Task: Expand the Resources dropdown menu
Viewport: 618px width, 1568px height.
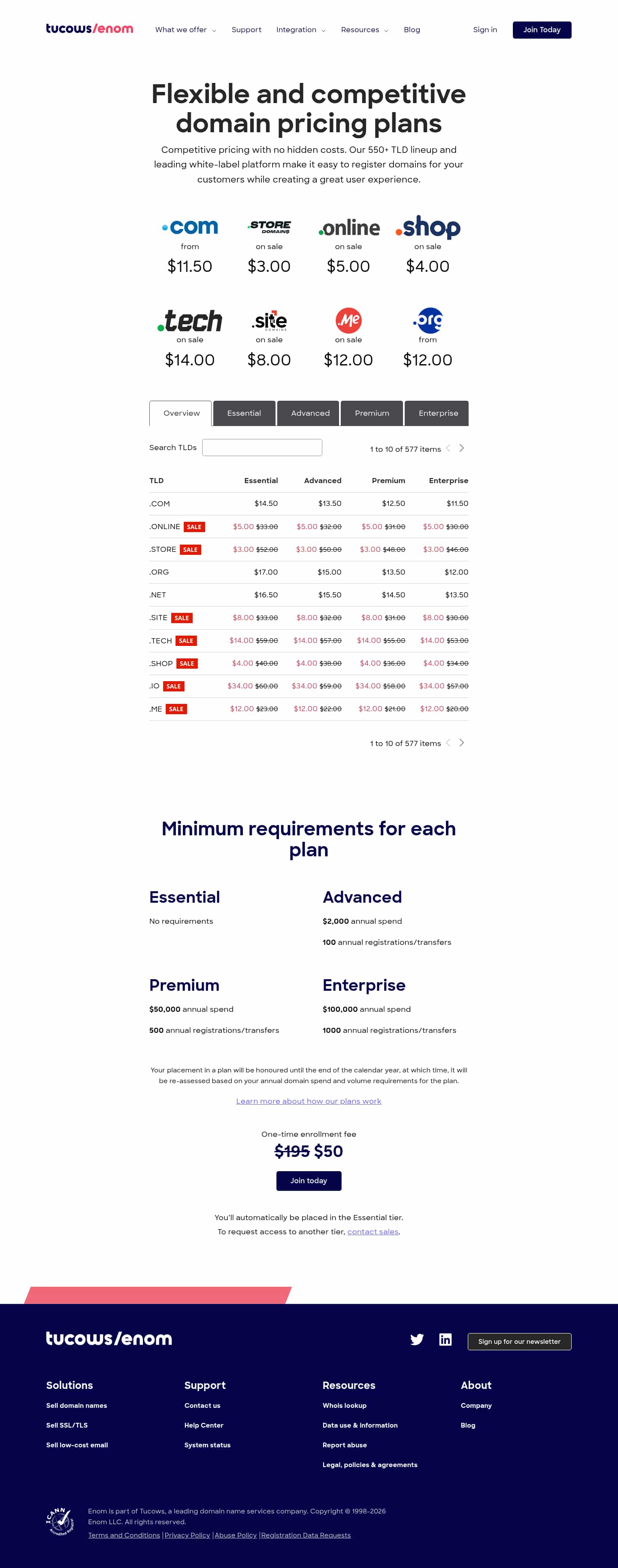Action: click(364, 30)
